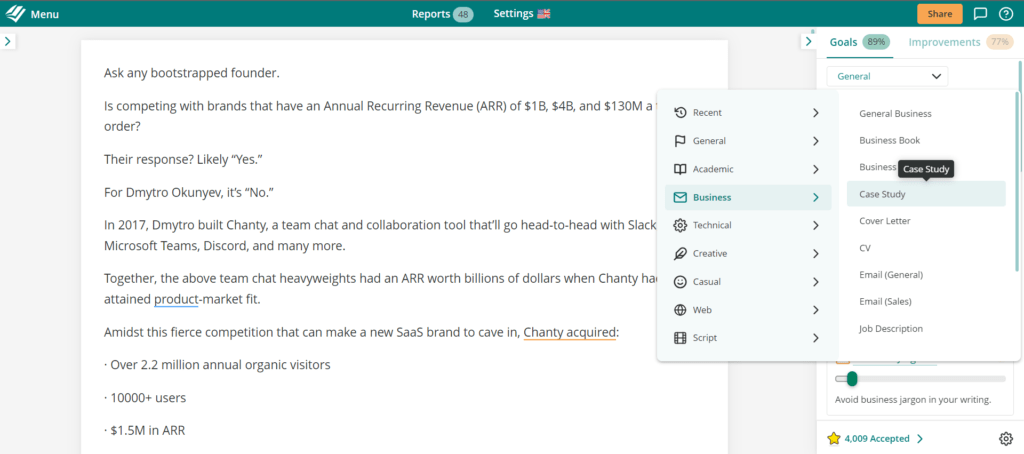
Task: Click the Business envelope icon
Action: pos(680,197)
